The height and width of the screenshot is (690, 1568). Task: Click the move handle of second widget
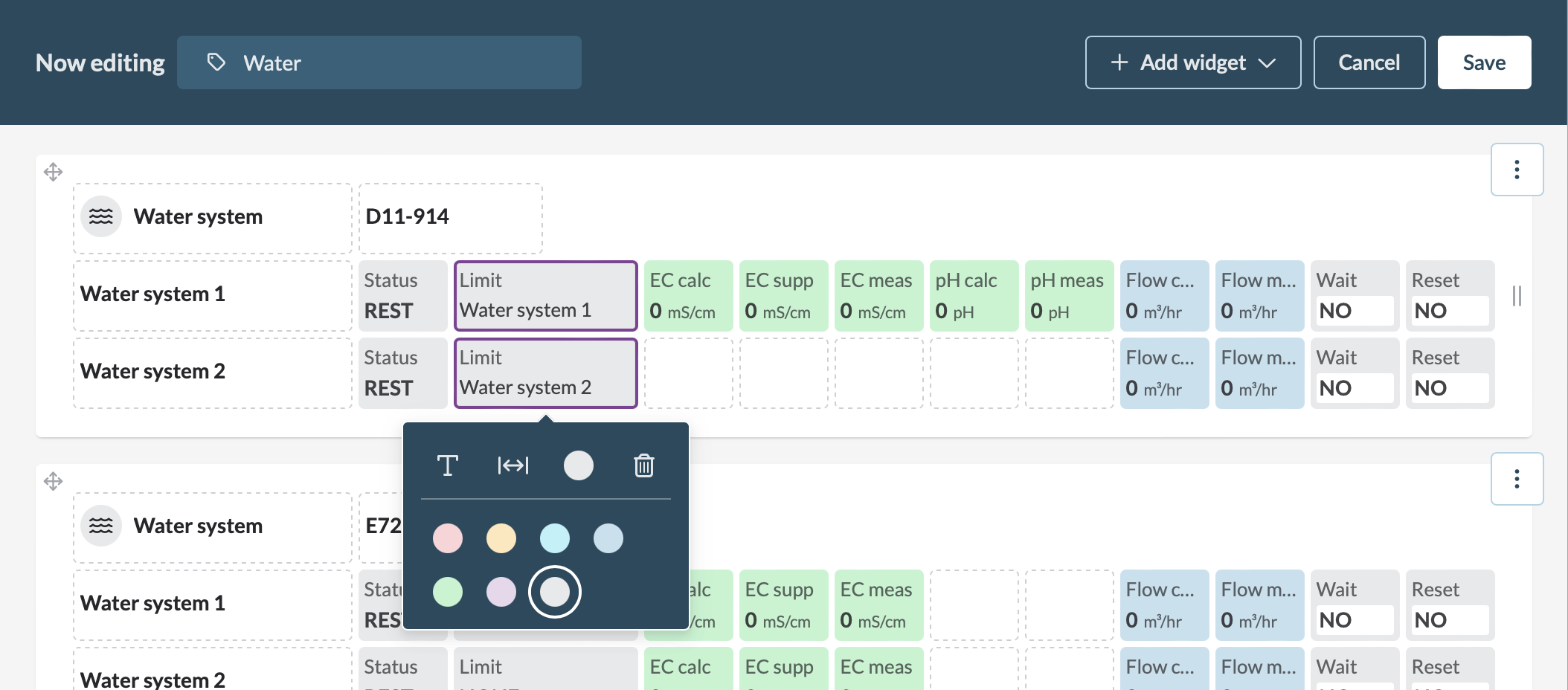[x=53, y=482]
